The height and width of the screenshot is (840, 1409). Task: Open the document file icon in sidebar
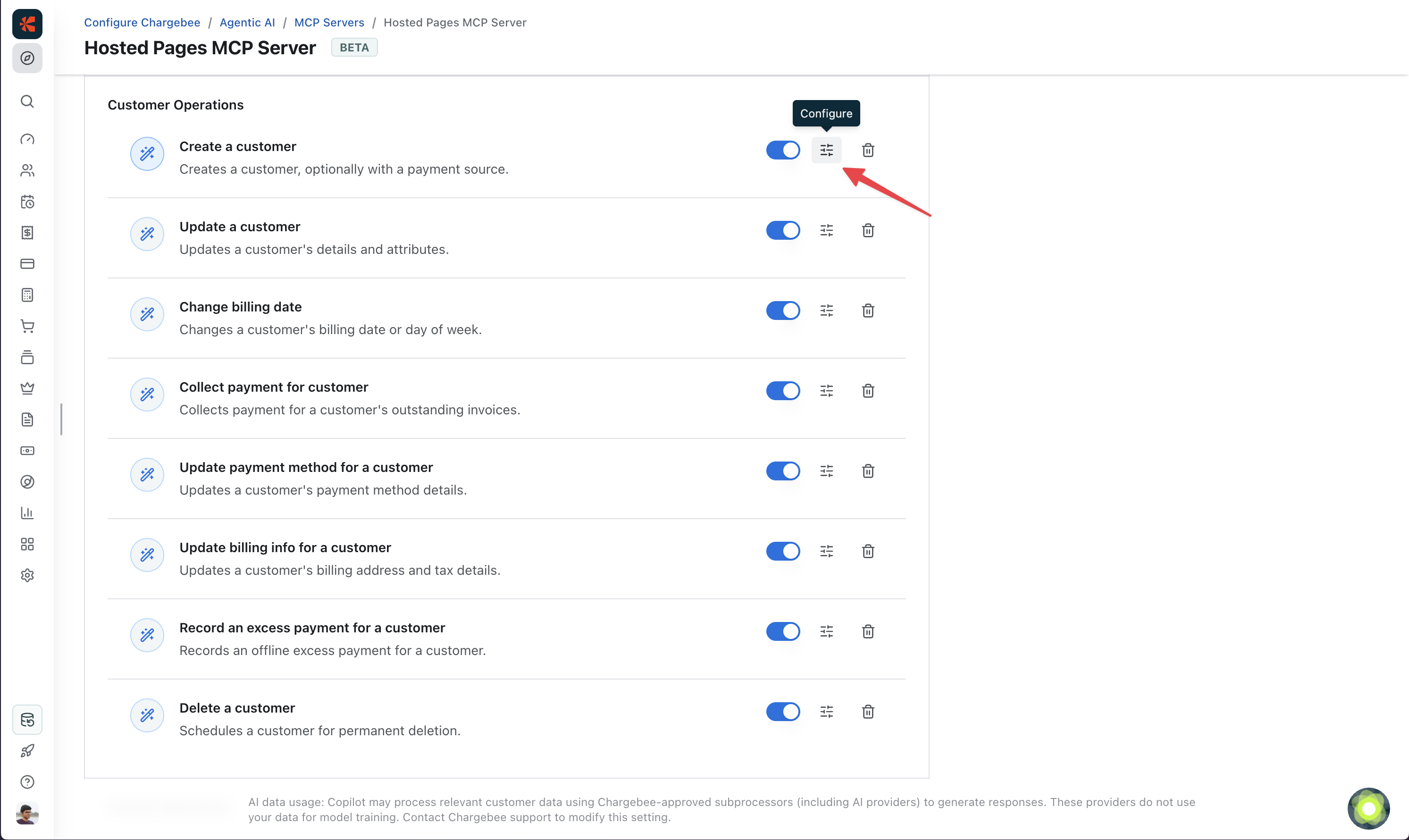[27, 420]
